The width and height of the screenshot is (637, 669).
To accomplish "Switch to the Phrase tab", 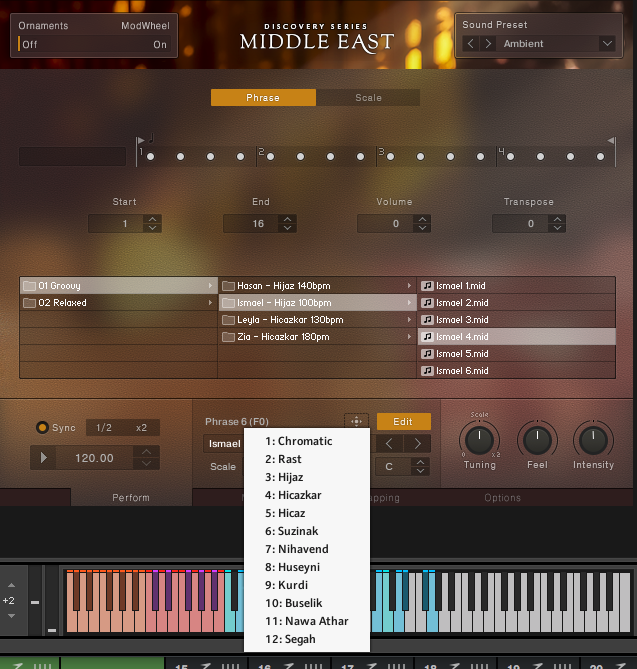I will [x=263, y=98].
